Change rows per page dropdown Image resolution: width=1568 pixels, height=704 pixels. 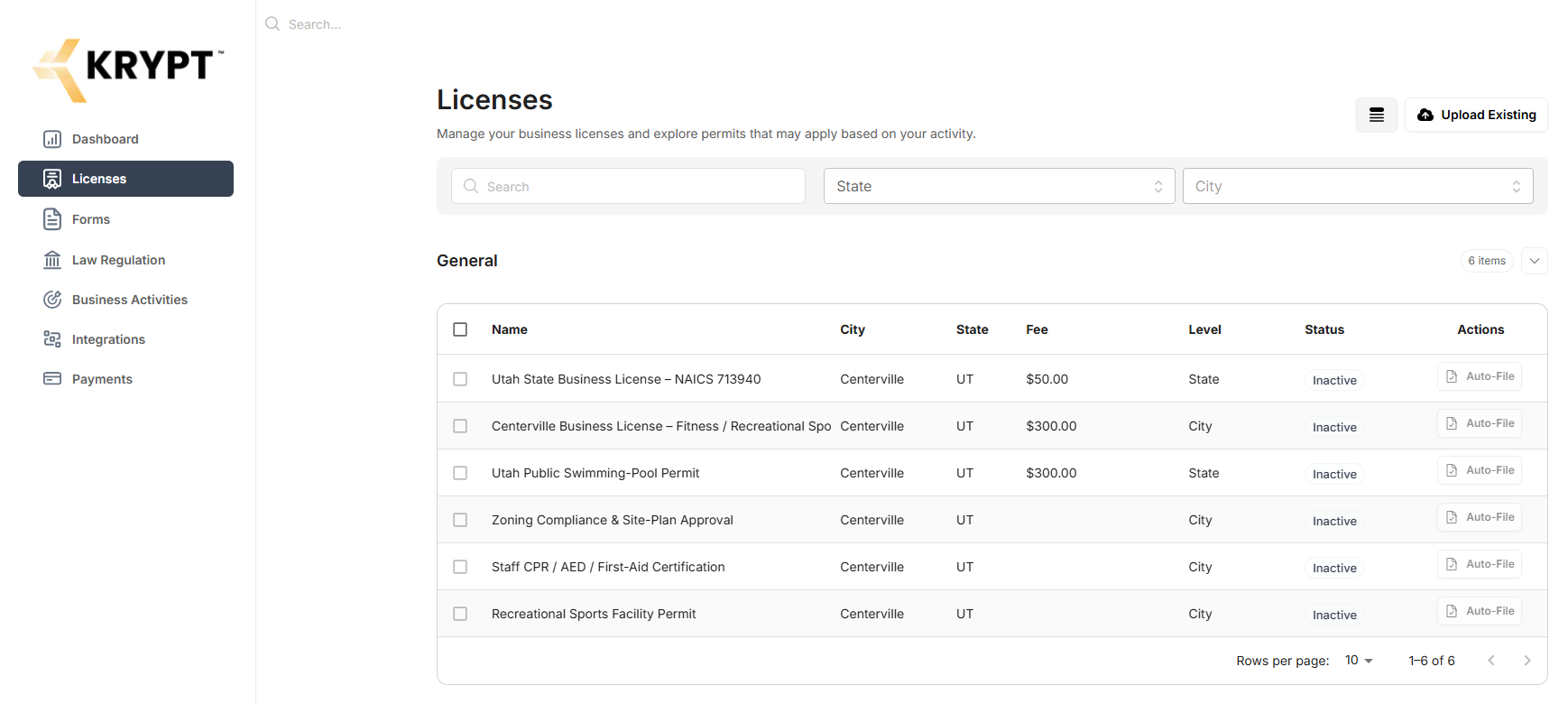coord(1358,661)
